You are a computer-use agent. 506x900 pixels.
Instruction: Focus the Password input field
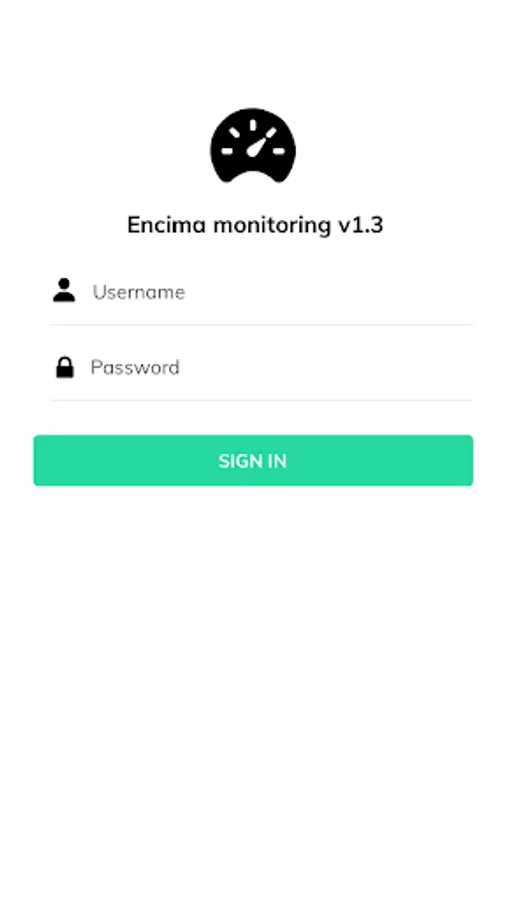(262, 367)
